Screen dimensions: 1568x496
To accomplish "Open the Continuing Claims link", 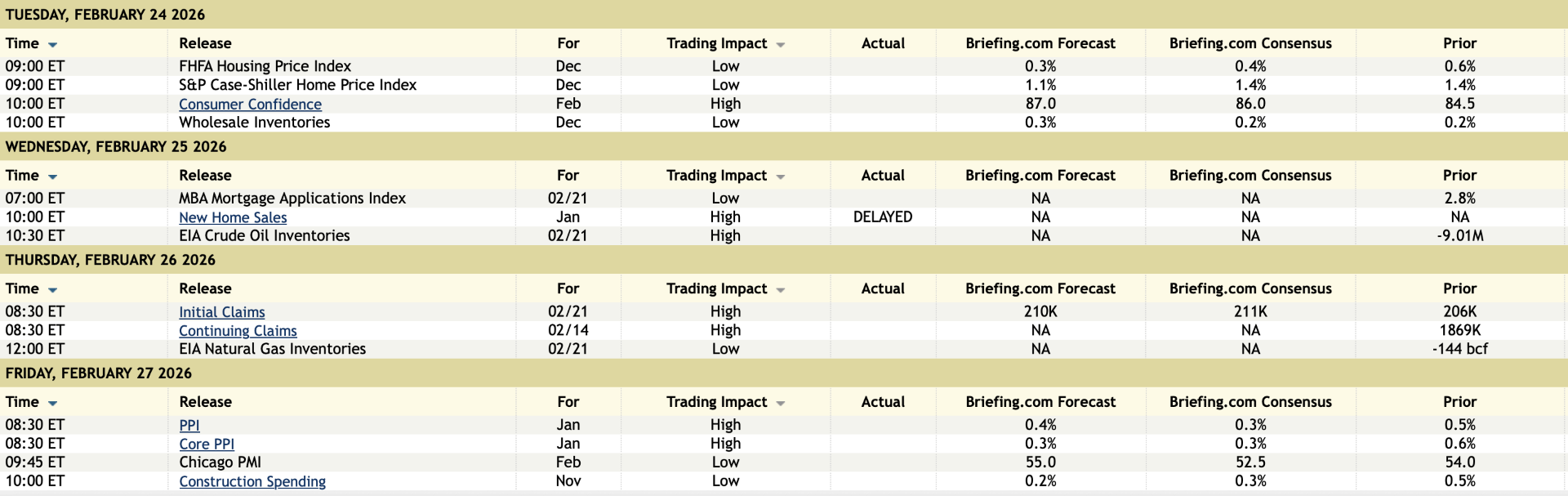I will [238, 331].
